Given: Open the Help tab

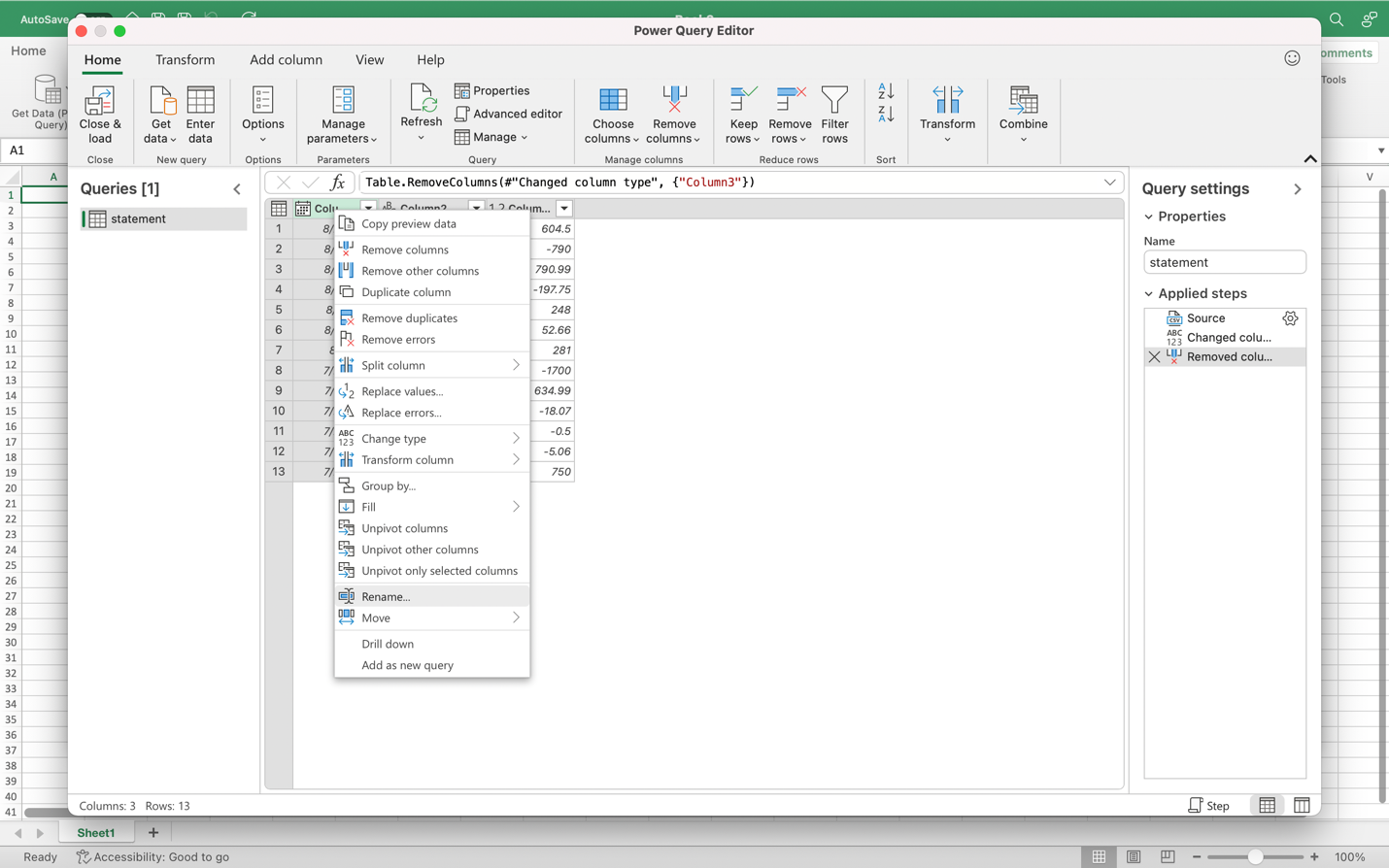Looking at the screenshot, I should point(430,60).
